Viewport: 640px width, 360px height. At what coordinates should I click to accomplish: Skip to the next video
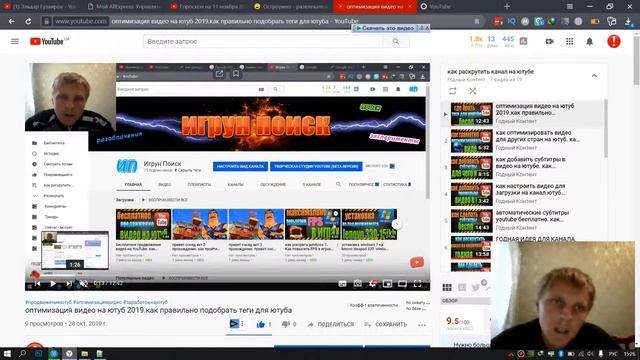point(69,283)
